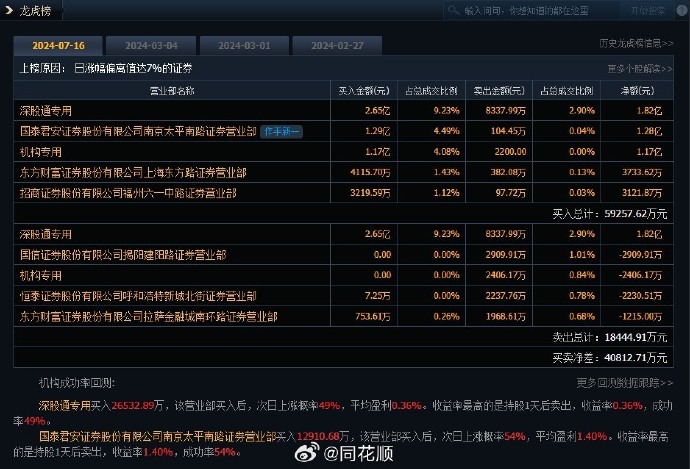Open 国信证券揭阳建阳路证券营业部 row
The height and width of the screenshot is (469, 690).
[x=343, y=255]
